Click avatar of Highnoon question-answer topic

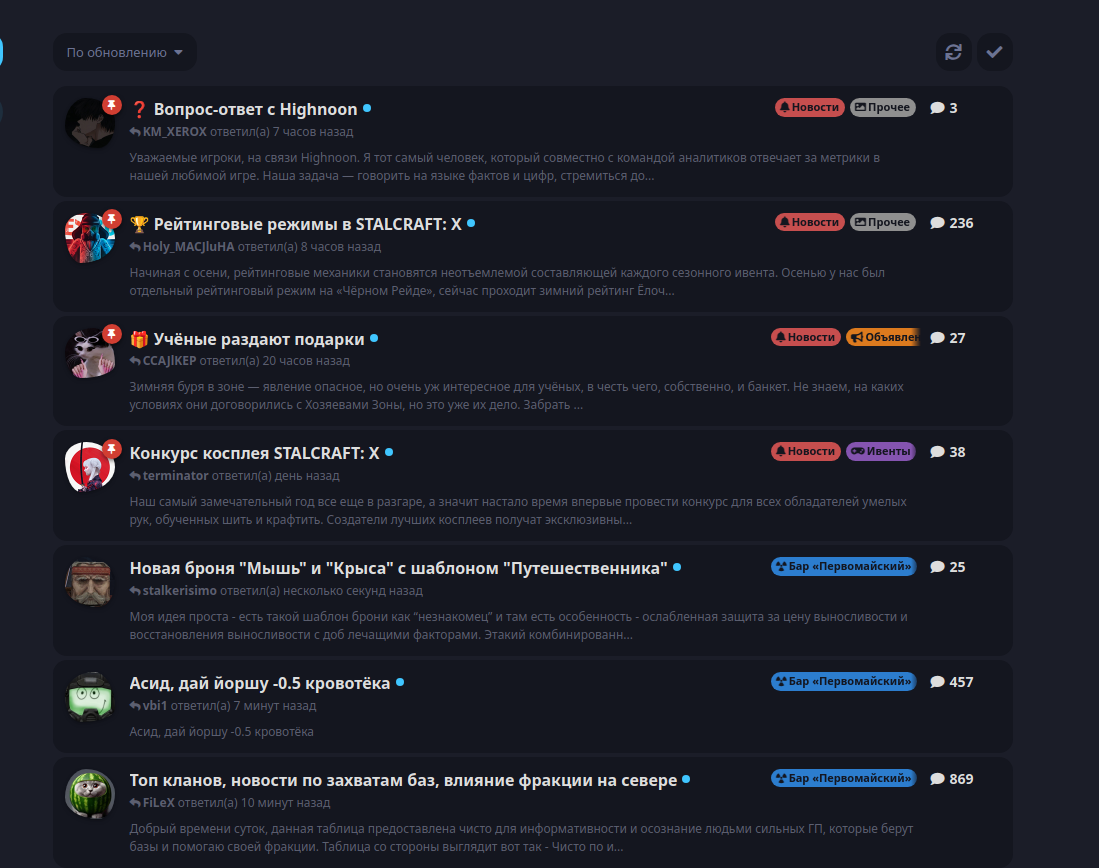click(90, 123)
